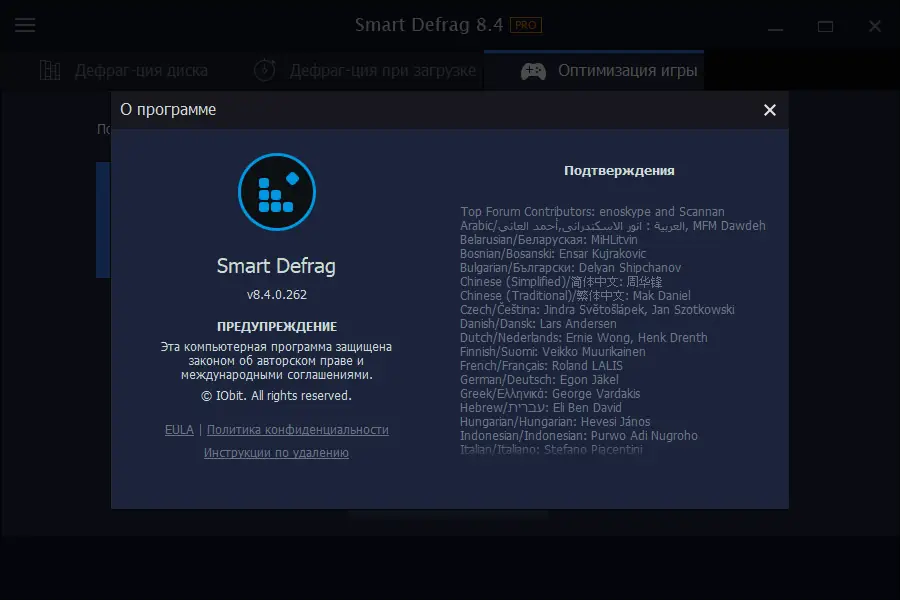Viewport: 900px width, 600px height.
Task: Open the EULA link
Action: click(179, 429)
